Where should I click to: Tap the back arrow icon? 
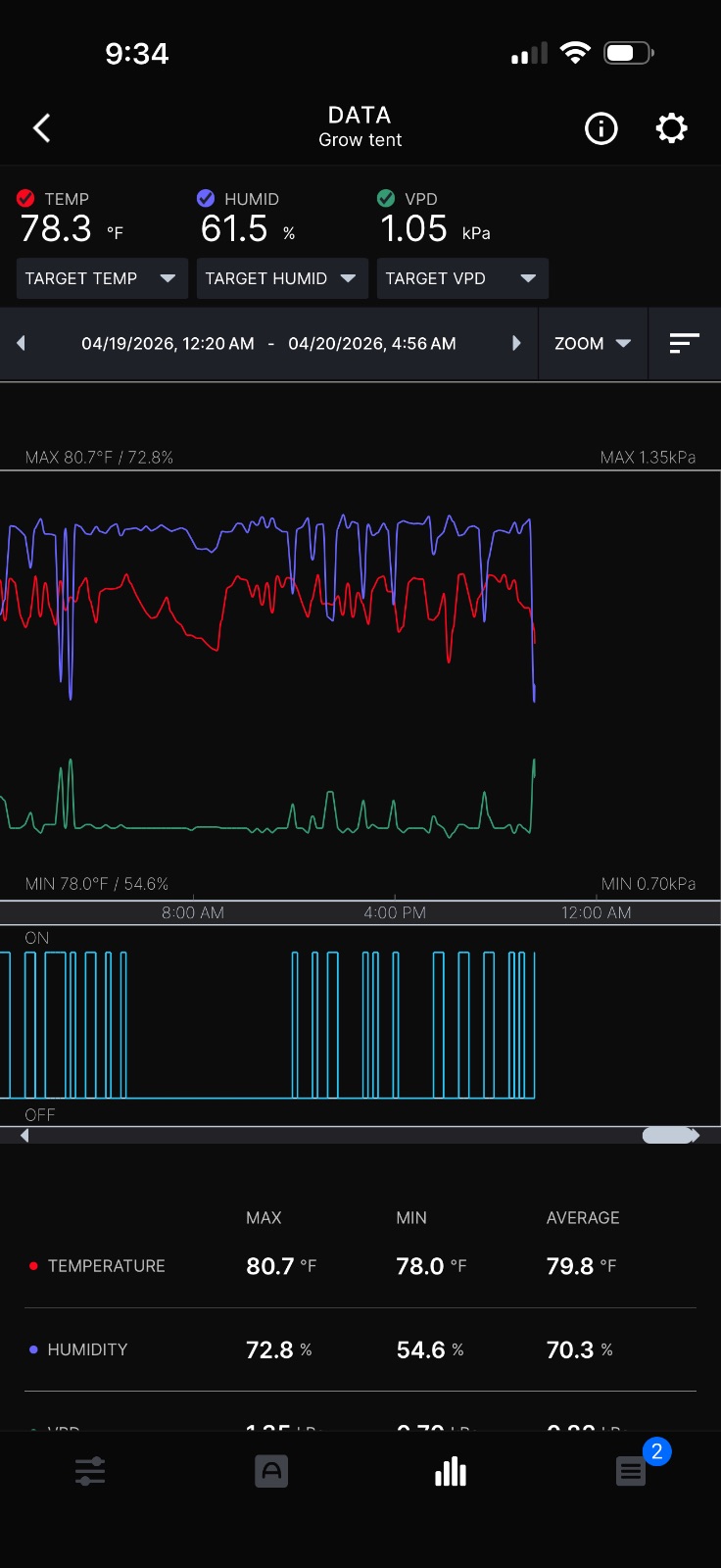[x=41, y=128]
